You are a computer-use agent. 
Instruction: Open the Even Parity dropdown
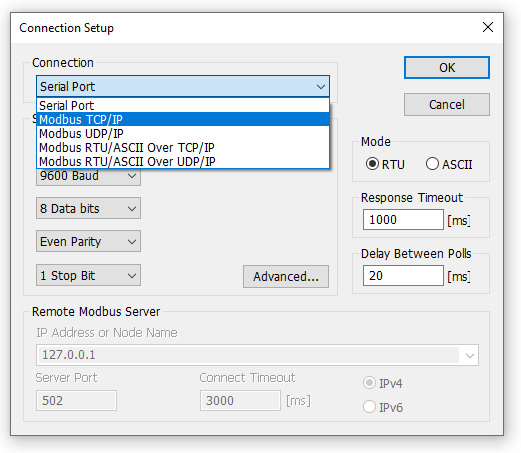[88, 241]
